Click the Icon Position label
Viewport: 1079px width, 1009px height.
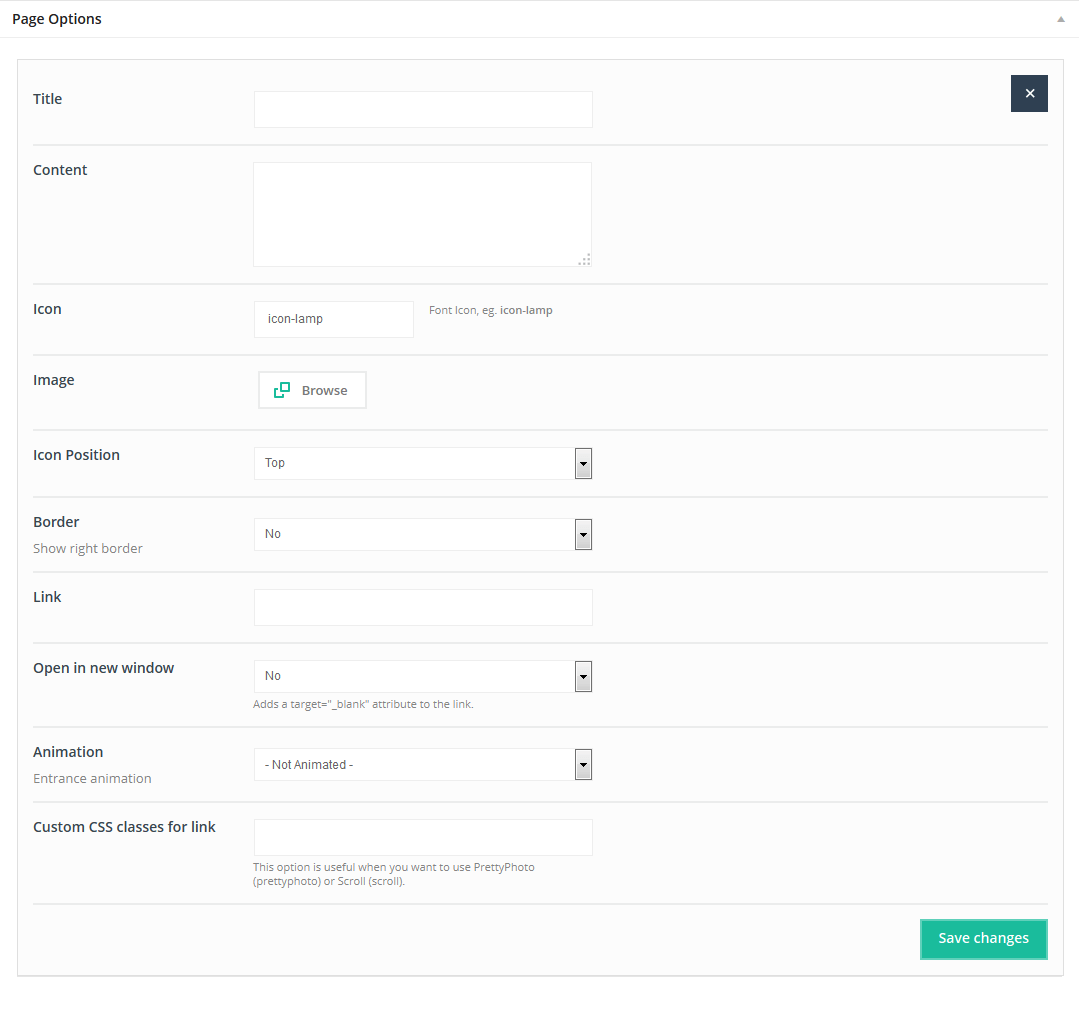pos(76,455)
